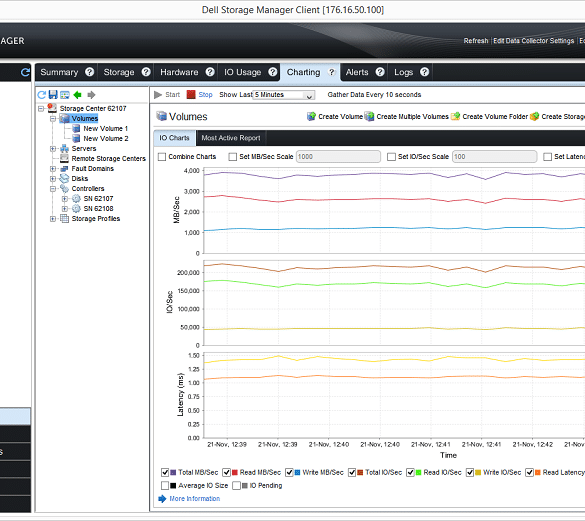Click the green Read IO/Sec color swatch
Viewport: 585px width, 521px height.
pos(419,472)
